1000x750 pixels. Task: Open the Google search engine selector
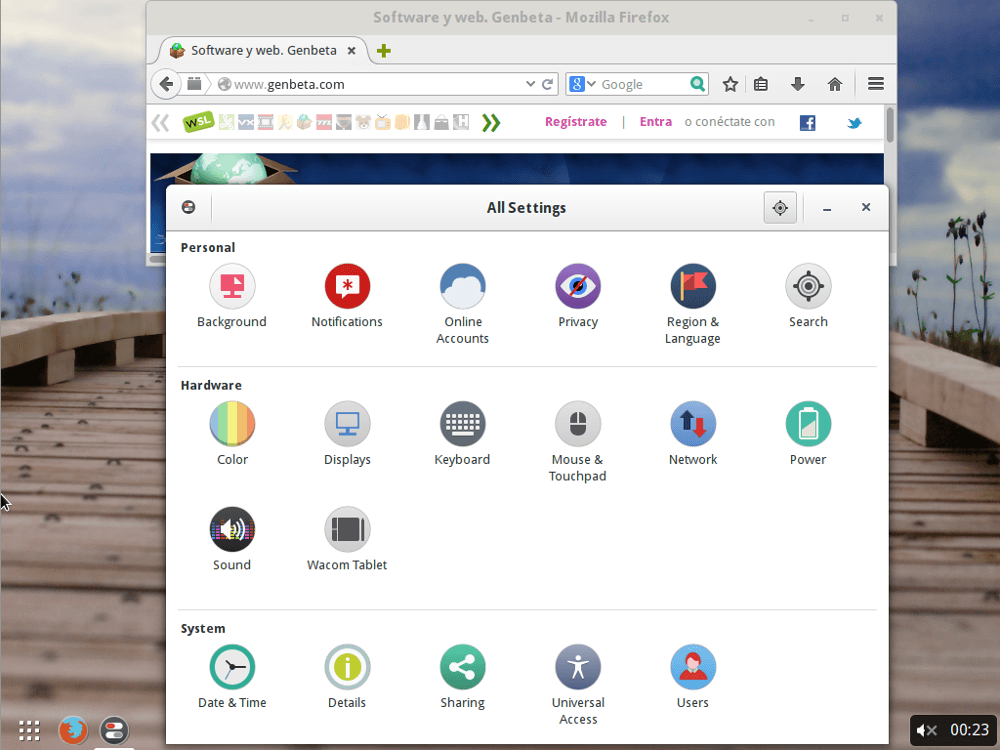click(x=580, y=84)
